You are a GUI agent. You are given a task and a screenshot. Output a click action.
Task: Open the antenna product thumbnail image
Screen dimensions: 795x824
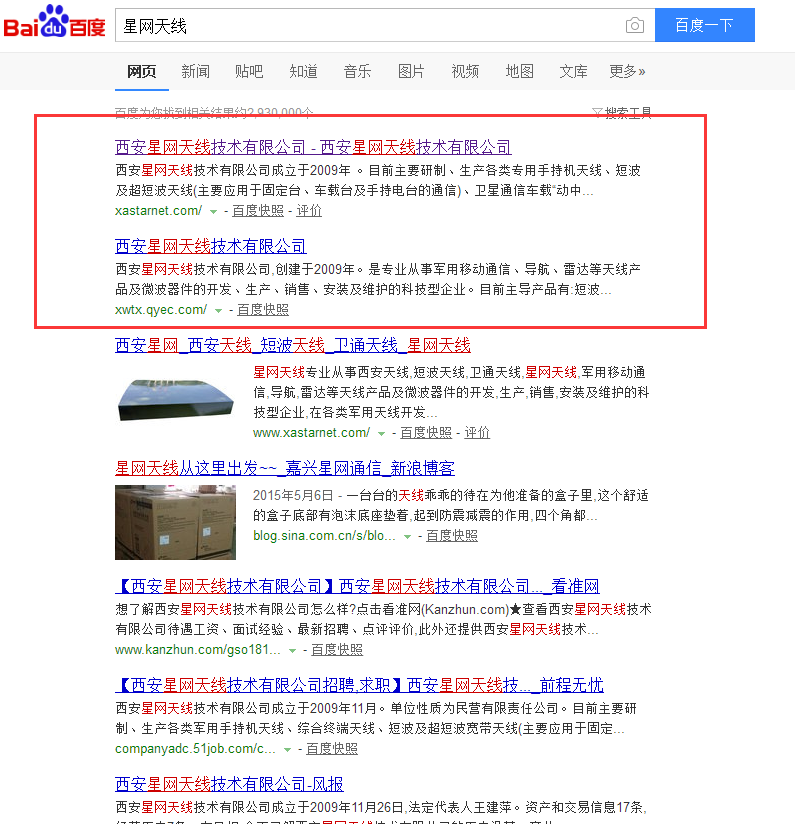(x=175, y=398)
